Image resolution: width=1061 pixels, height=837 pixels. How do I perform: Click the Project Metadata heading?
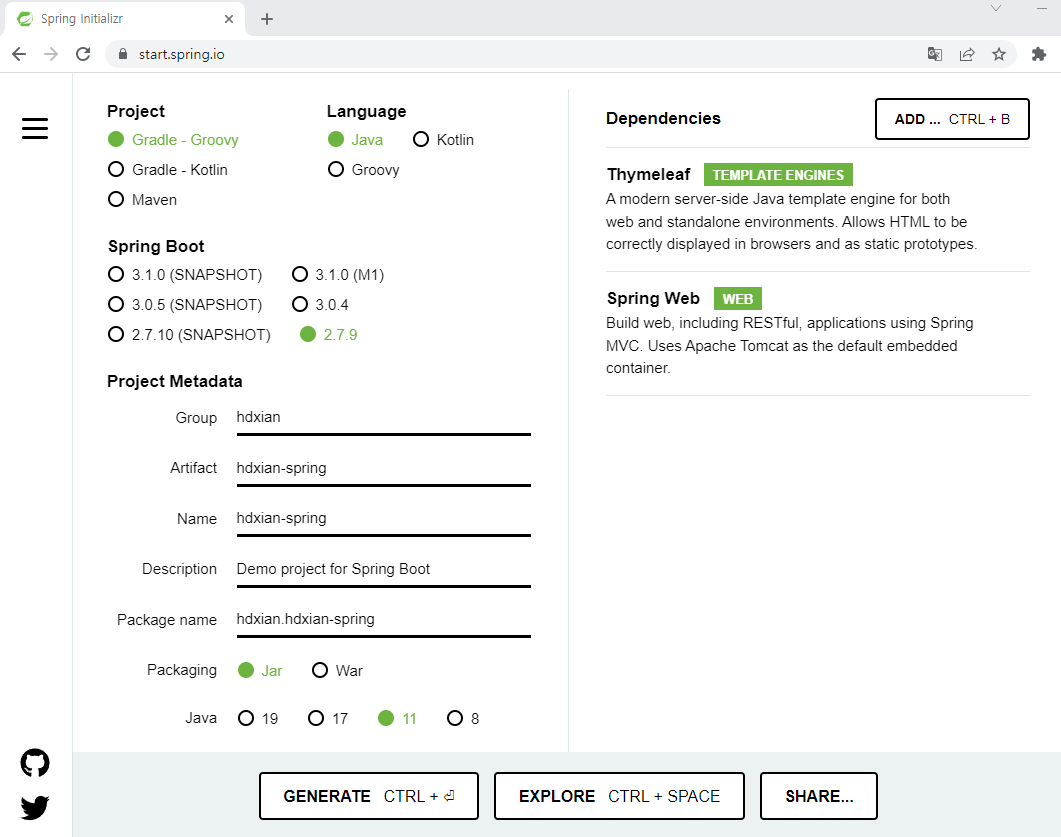[175, 381]
